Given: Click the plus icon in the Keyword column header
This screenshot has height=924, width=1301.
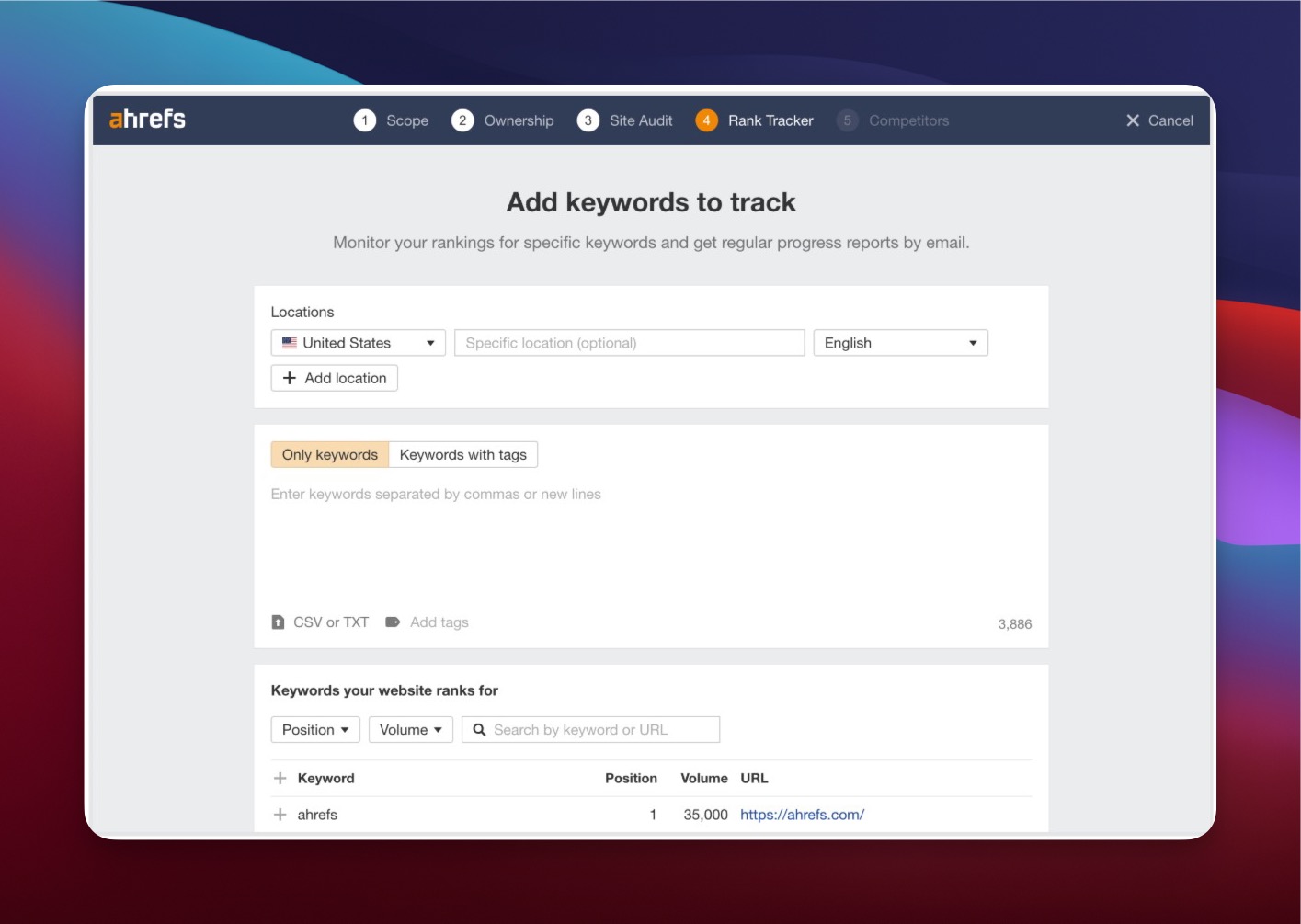Looking at the screenshot, I should (280, 777).
